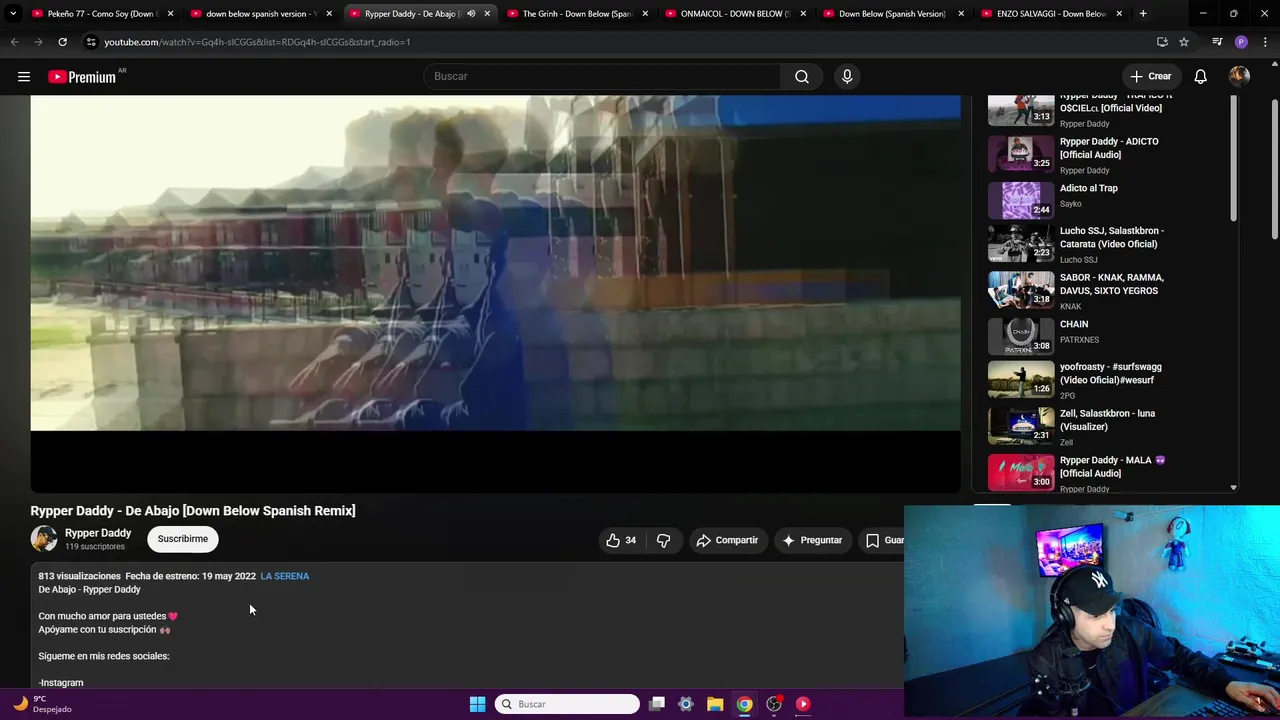Open LA SERENA location link
1280x720 pixels.
click(285, 576)
